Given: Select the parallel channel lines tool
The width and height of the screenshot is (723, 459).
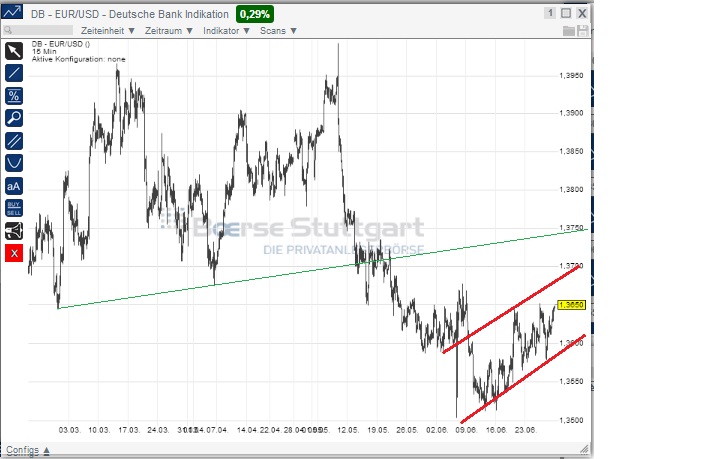Looking at the screenshot, I should coord(14,141).
